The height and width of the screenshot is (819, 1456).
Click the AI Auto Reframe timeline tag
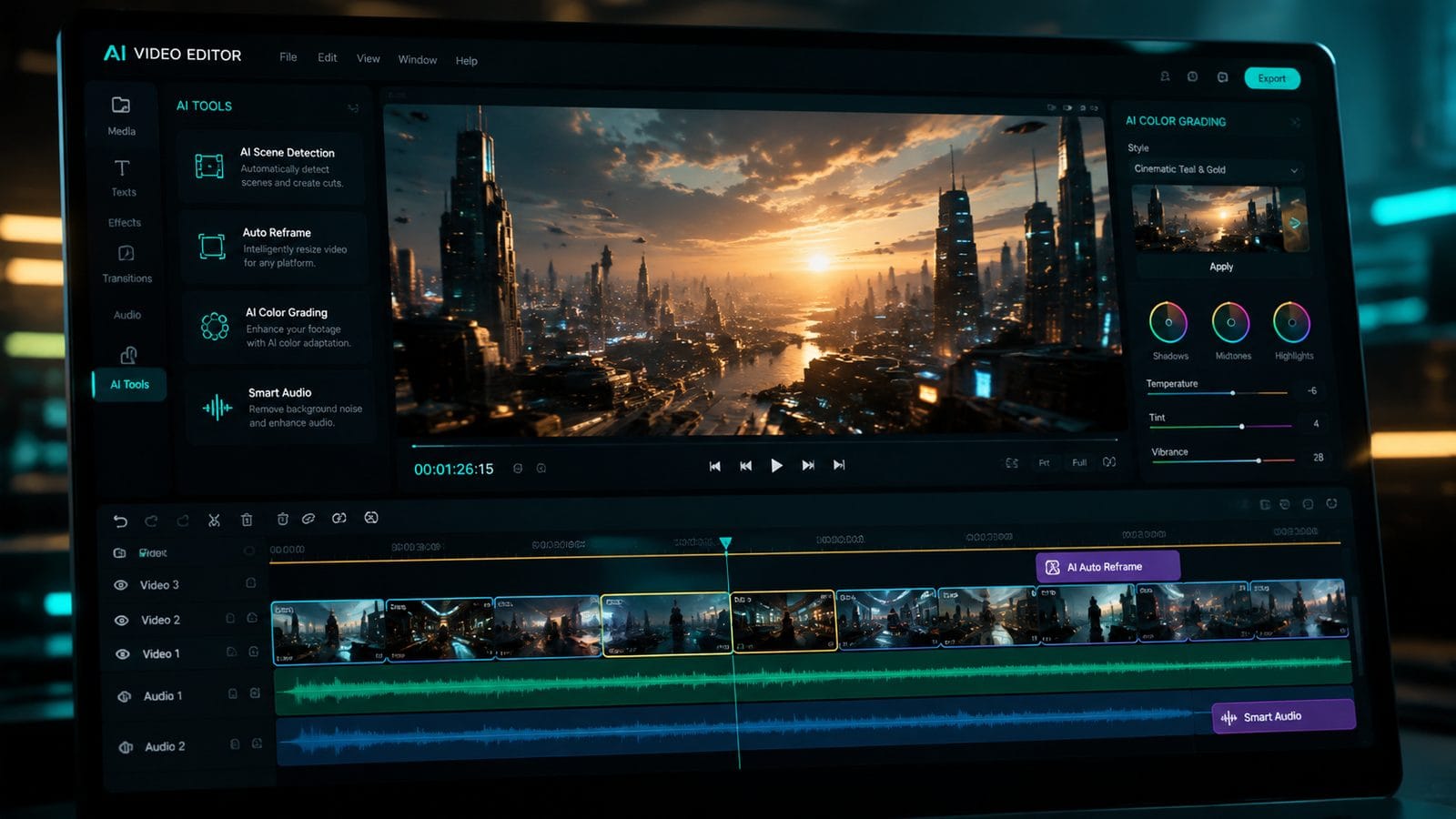click(1107, 566)
